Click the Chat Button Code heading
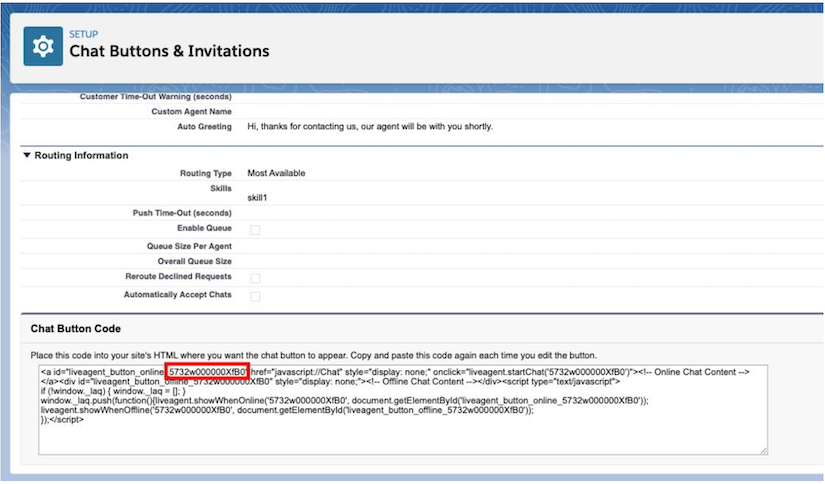This screenshot has width=825, height=484. coord(76,328)
